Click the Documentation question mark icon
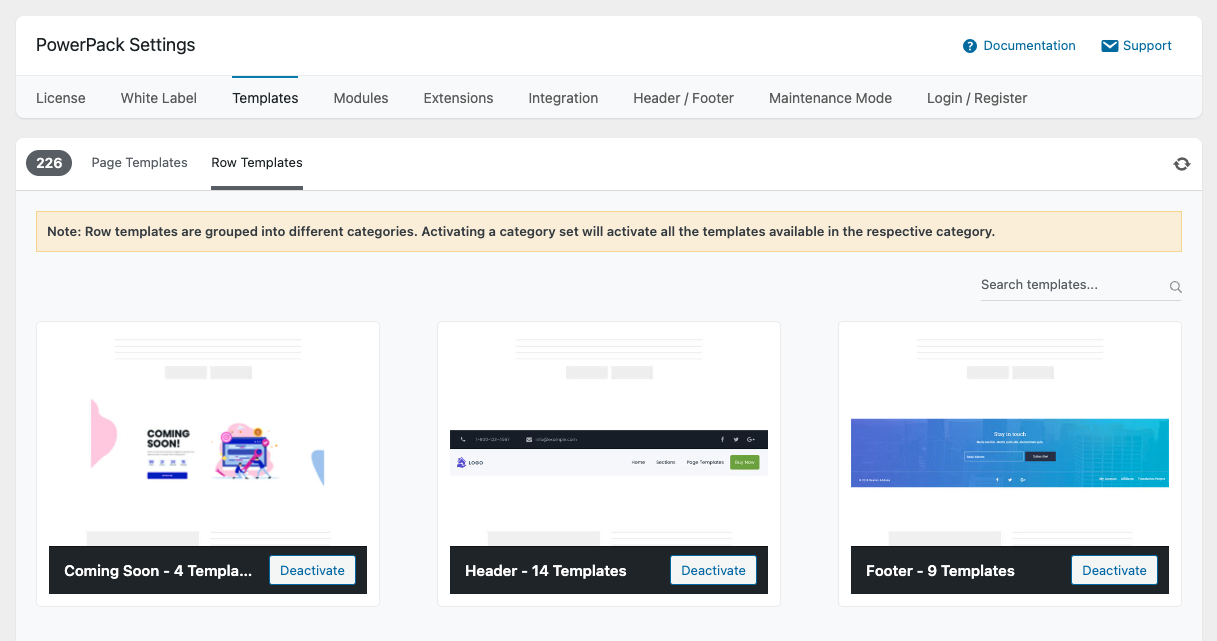Screen dimensions: 1217x641 click(969, 46)
